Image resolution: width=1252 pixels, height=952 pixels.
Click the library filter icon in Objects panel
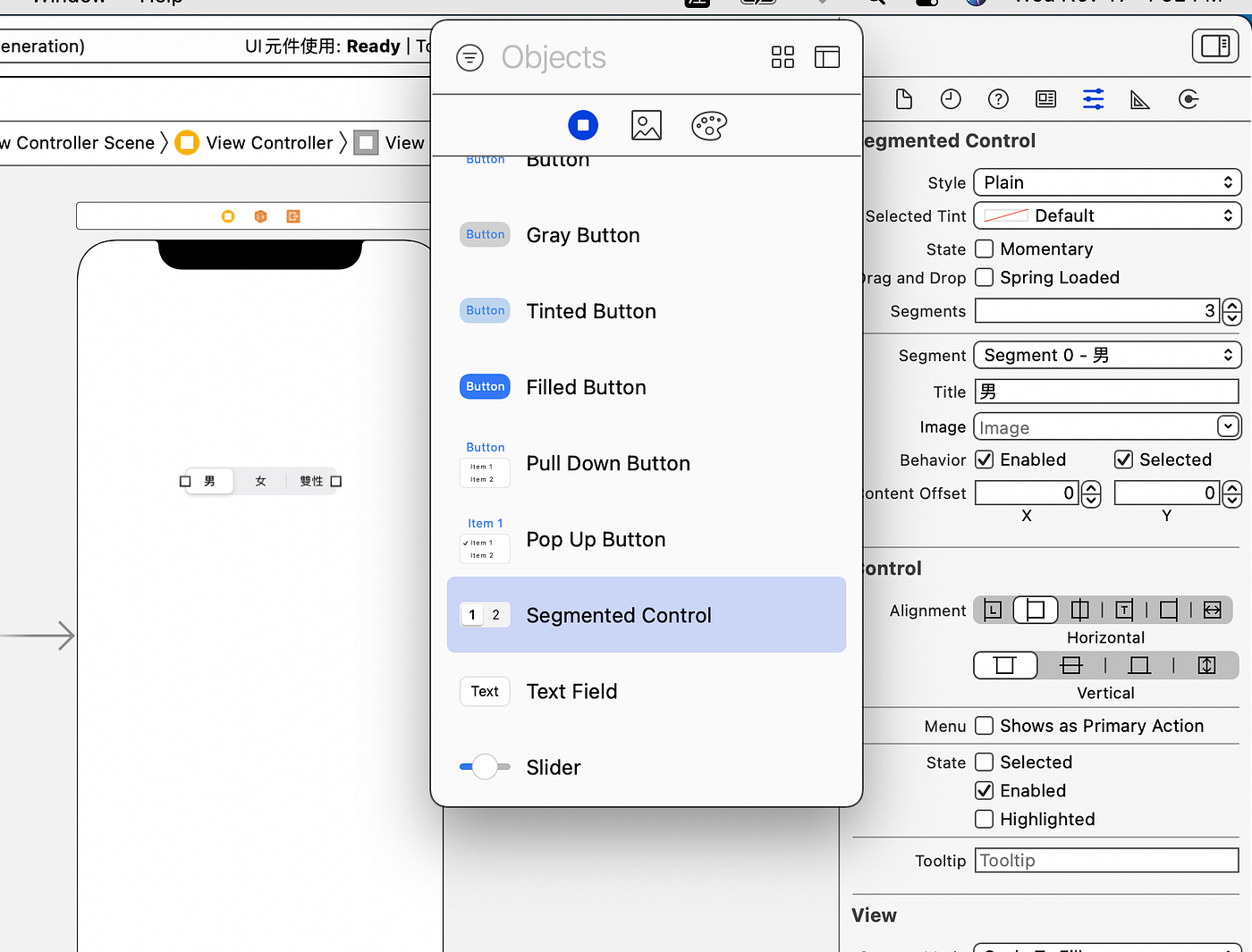pyautogui.click(x=469, y=57)
